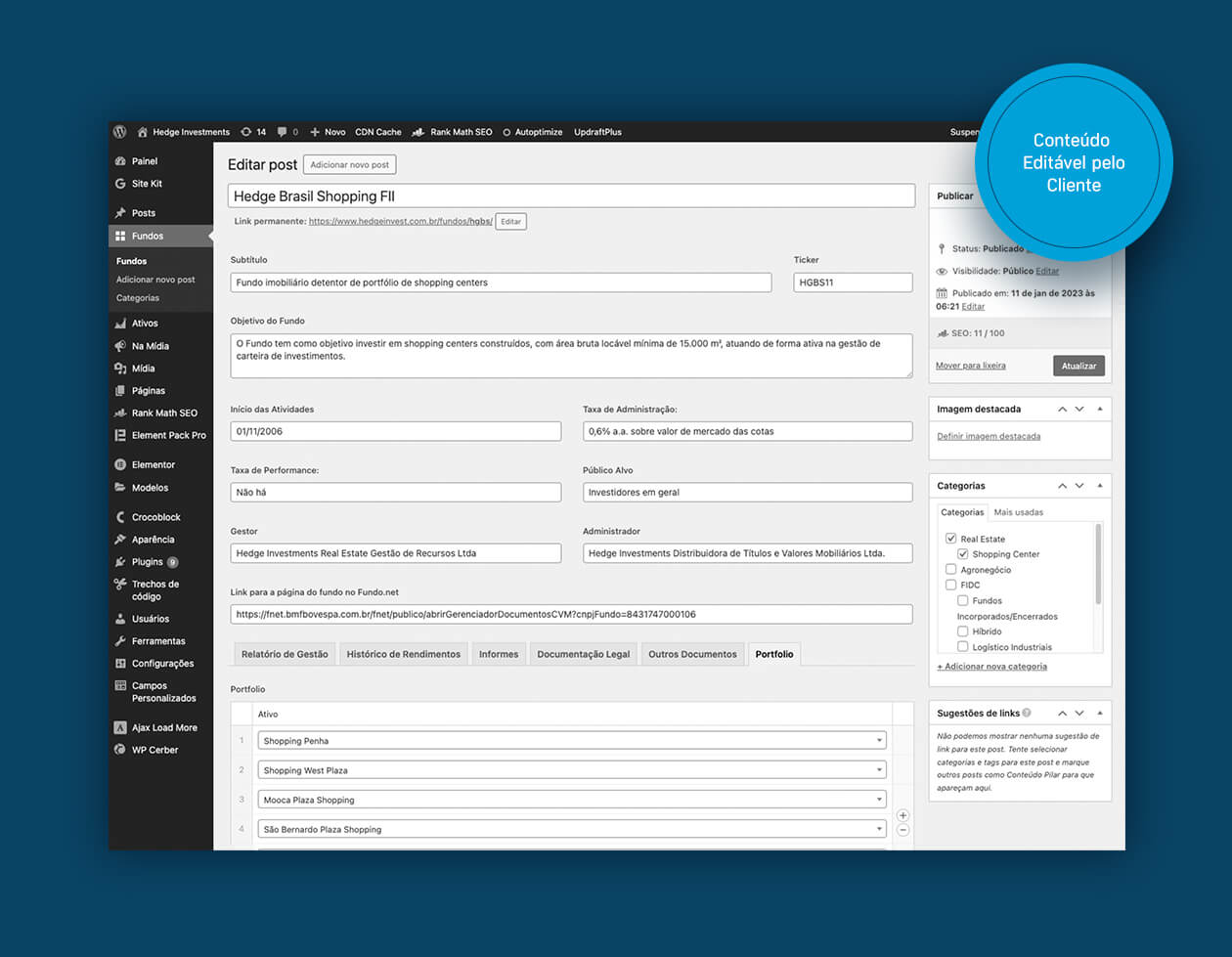1232x957 pixels.
Task: Click the Mover para lixeira link
Action: click(x=970, y=366)
